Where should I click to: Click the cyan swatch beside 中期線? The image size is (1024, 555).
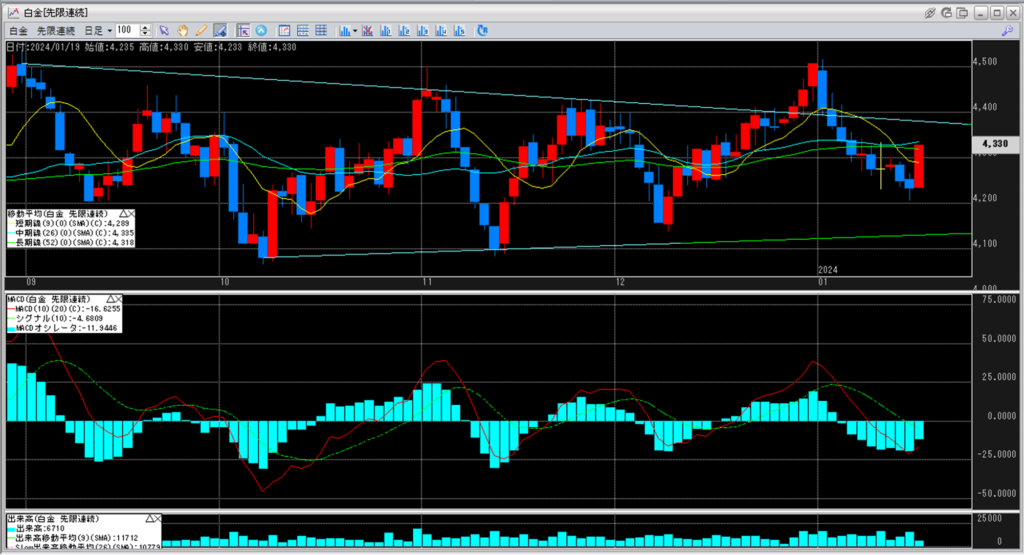coord(11,233)
